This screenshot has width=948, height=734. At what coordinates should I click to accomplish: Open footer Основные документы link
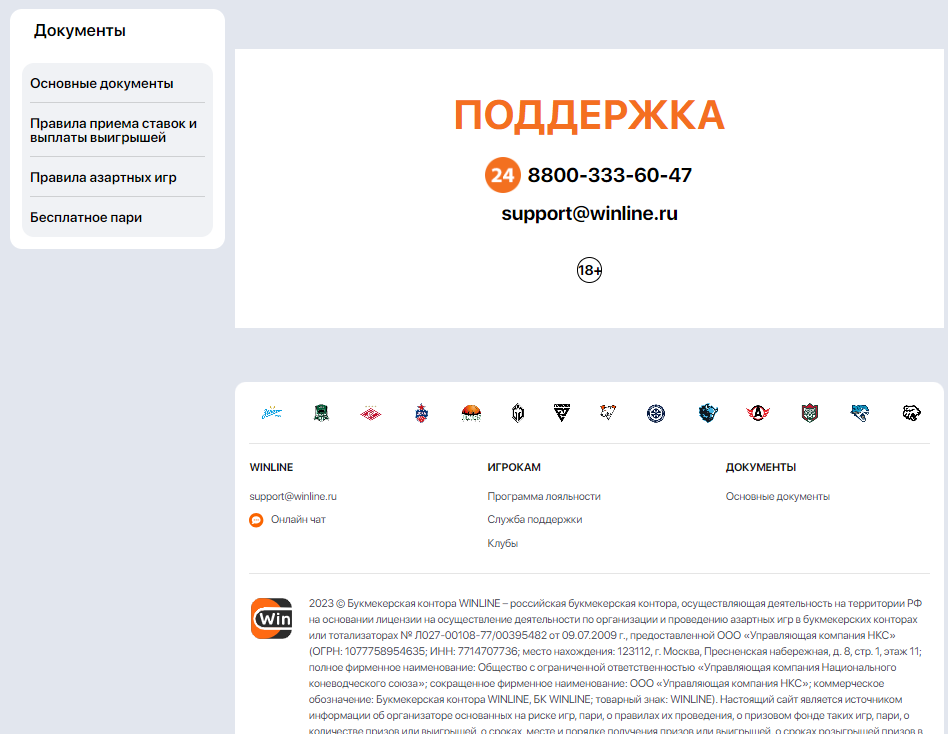coord(778,496)
